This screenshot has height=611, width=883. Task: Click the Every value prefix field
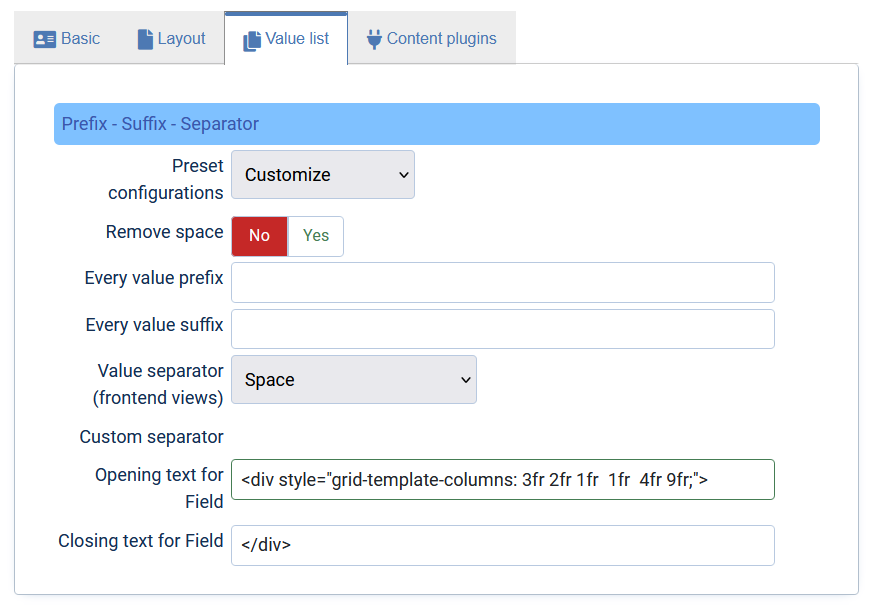503,282
